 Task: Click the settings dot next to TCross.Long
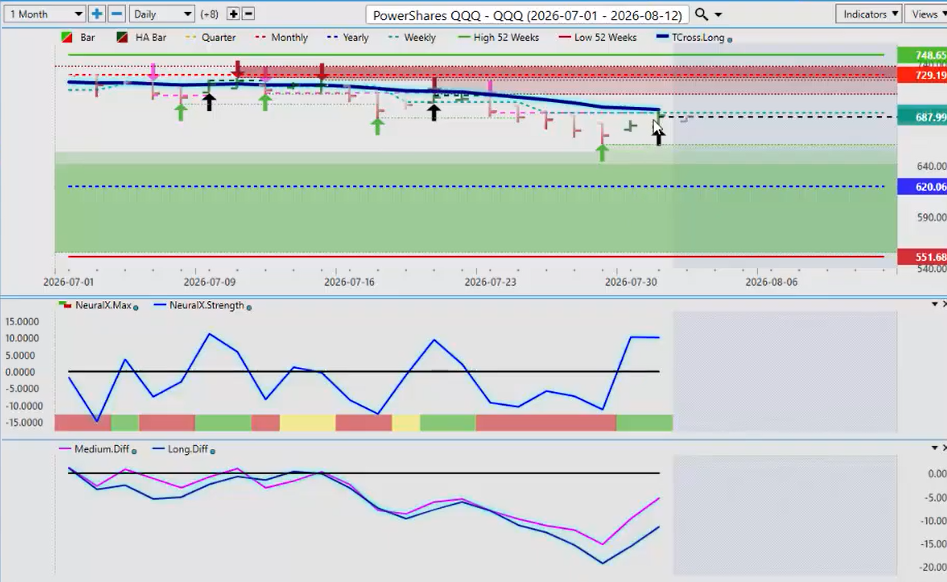[x=730, y=40]
